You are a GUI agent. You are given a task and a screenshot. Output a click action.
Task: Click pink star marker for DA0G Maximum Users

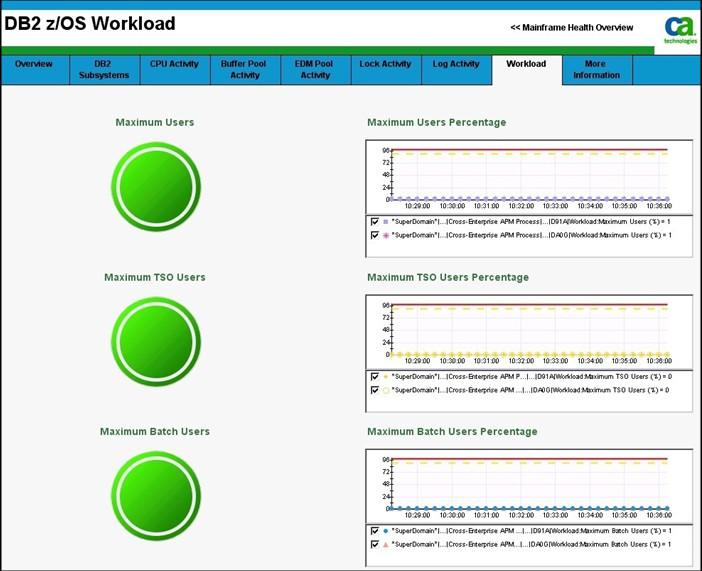click(x=386, y=235)
